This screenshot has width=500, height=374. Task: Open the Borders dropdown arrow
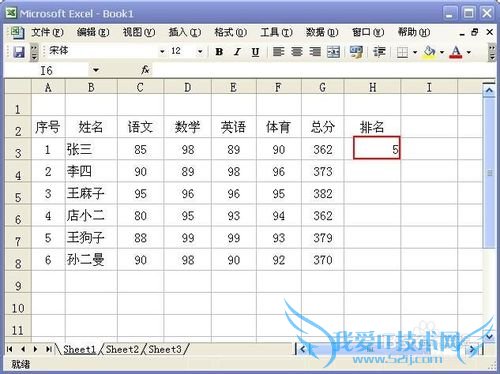(415, 52)
